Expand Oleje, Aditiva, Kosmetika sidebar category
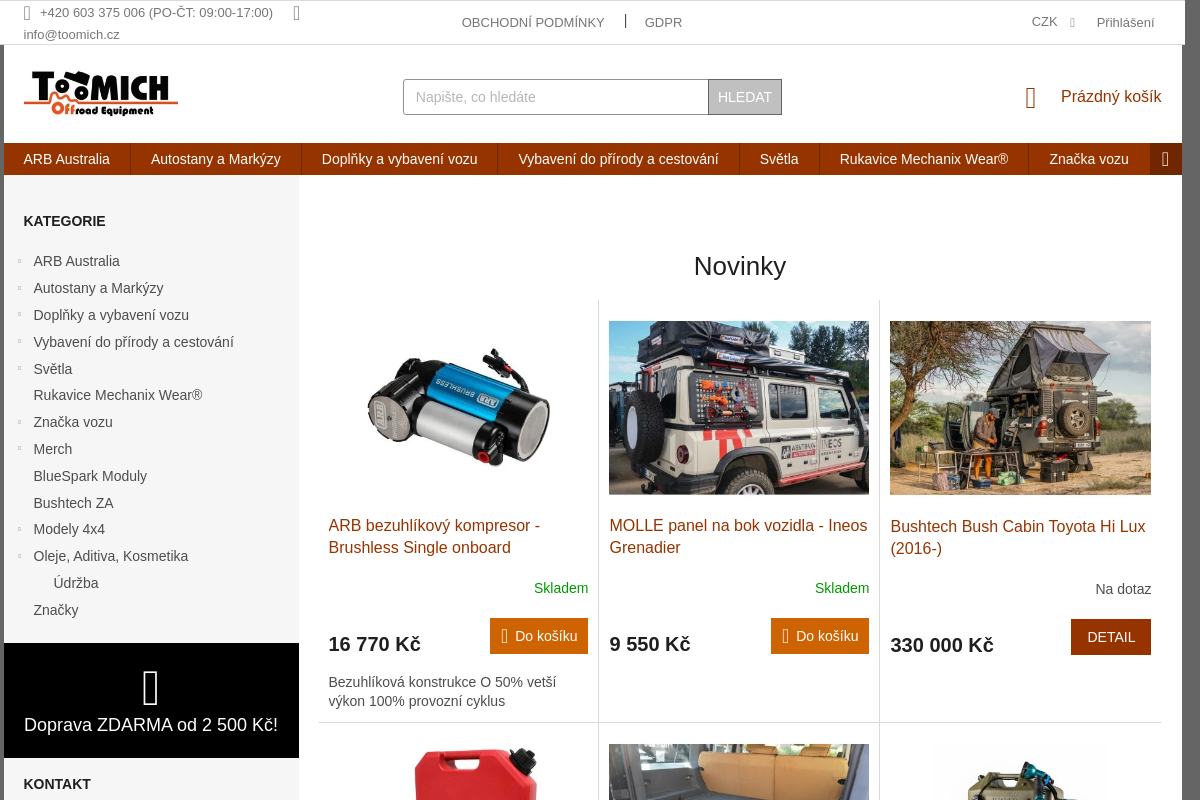The height and width of the screenshot is (800, 1200). pyautogui.click(x=19, y=557)
